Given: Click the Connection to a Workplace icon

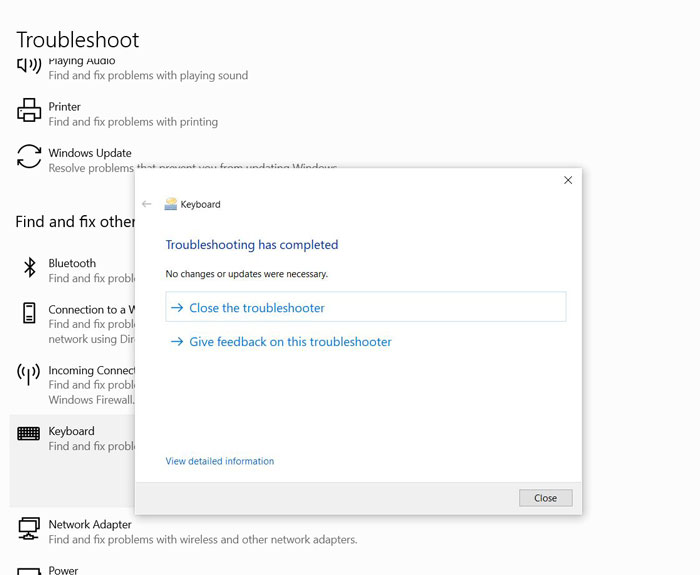Looking at the screenshot, I should point(29,313).
